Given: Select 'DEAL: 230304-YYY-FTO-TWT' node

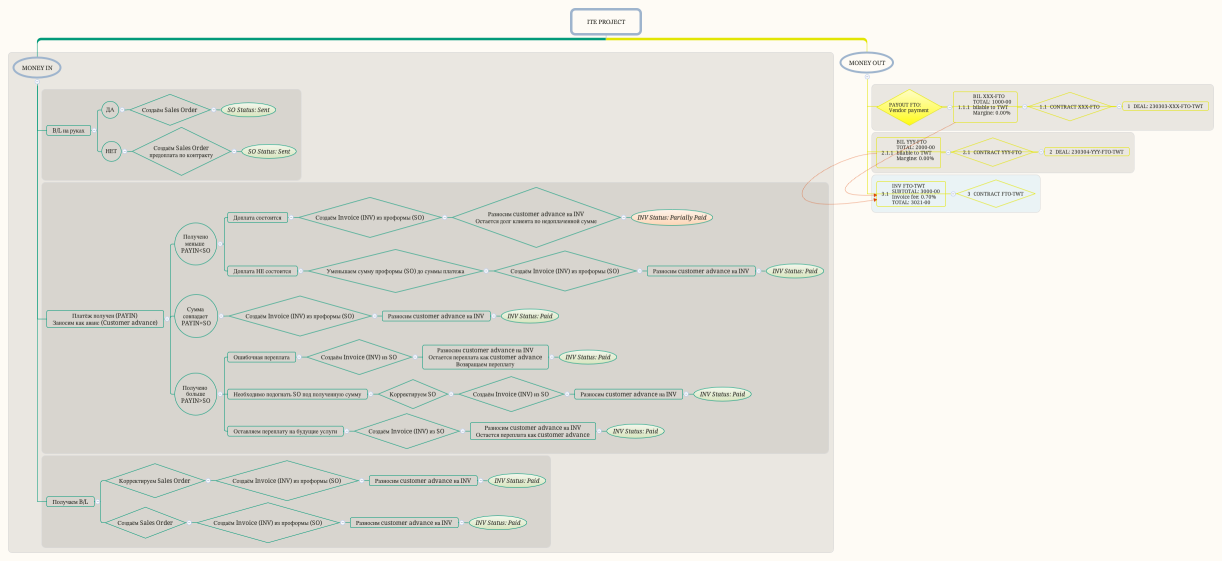Looking at the screenshot, I should coord(1086,152).
